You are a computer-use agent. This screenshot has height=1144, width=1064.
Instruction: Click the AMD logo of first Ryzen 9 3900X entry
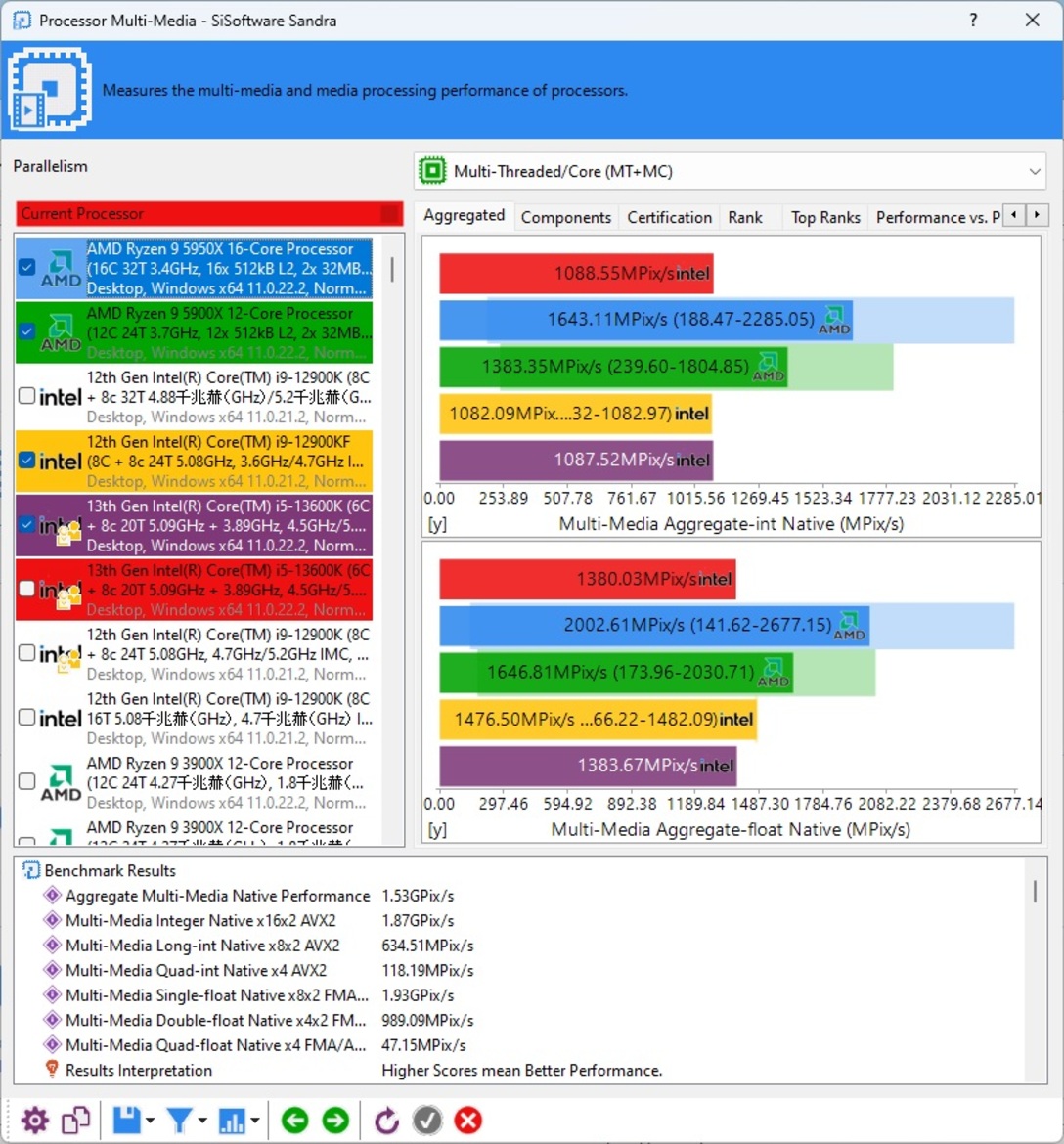tap(61, 782)
